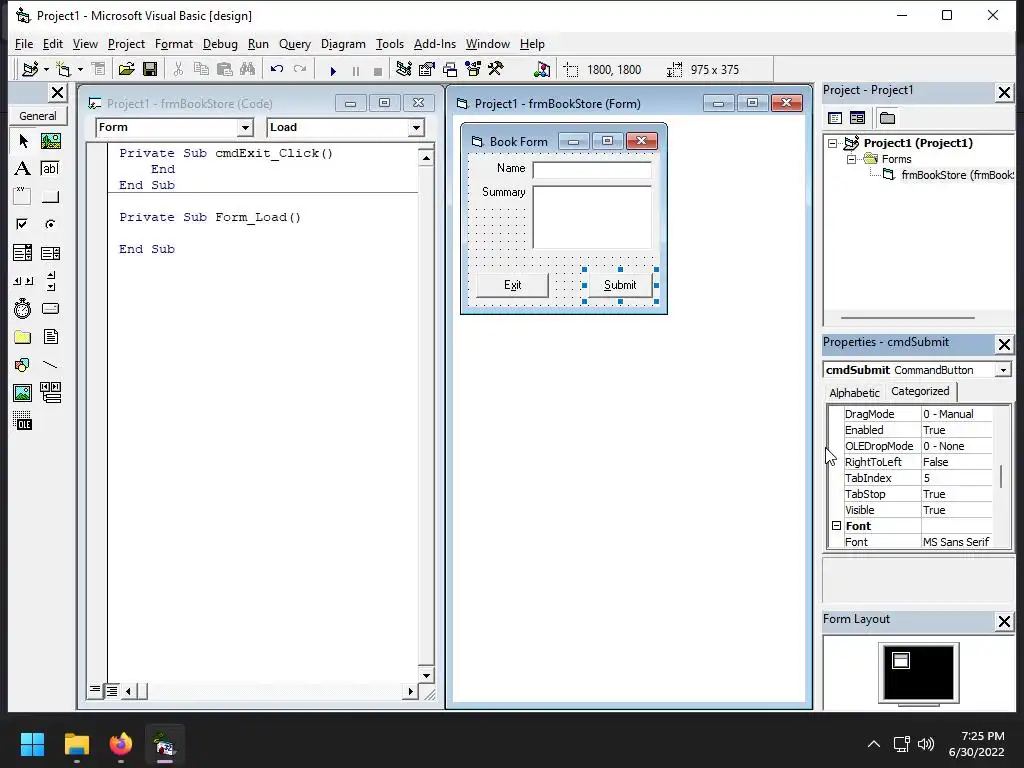Switch to the Categorized properties tab
Screen dimensions: 1024x768
click(x=920, y=391)
